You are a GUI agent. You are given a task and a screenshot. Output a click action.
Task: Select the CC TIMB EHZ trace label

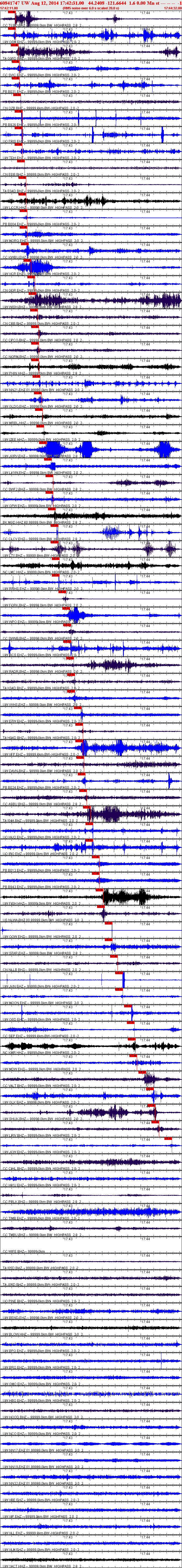tap(41, 1219)
